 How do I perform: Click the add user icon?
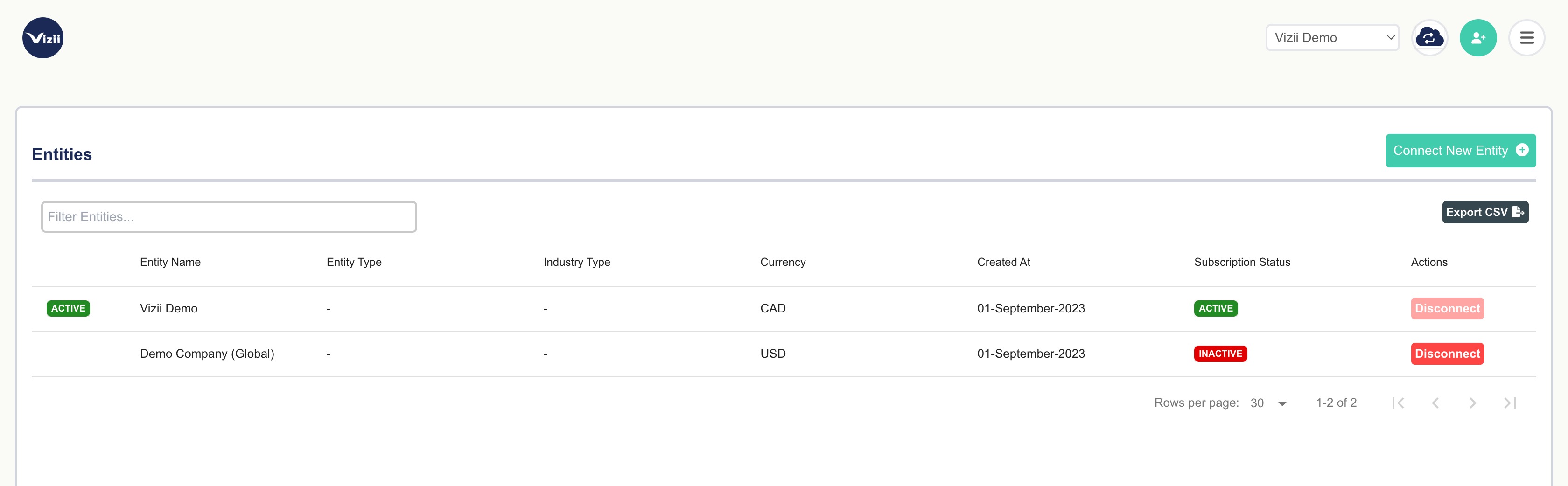1477,38
